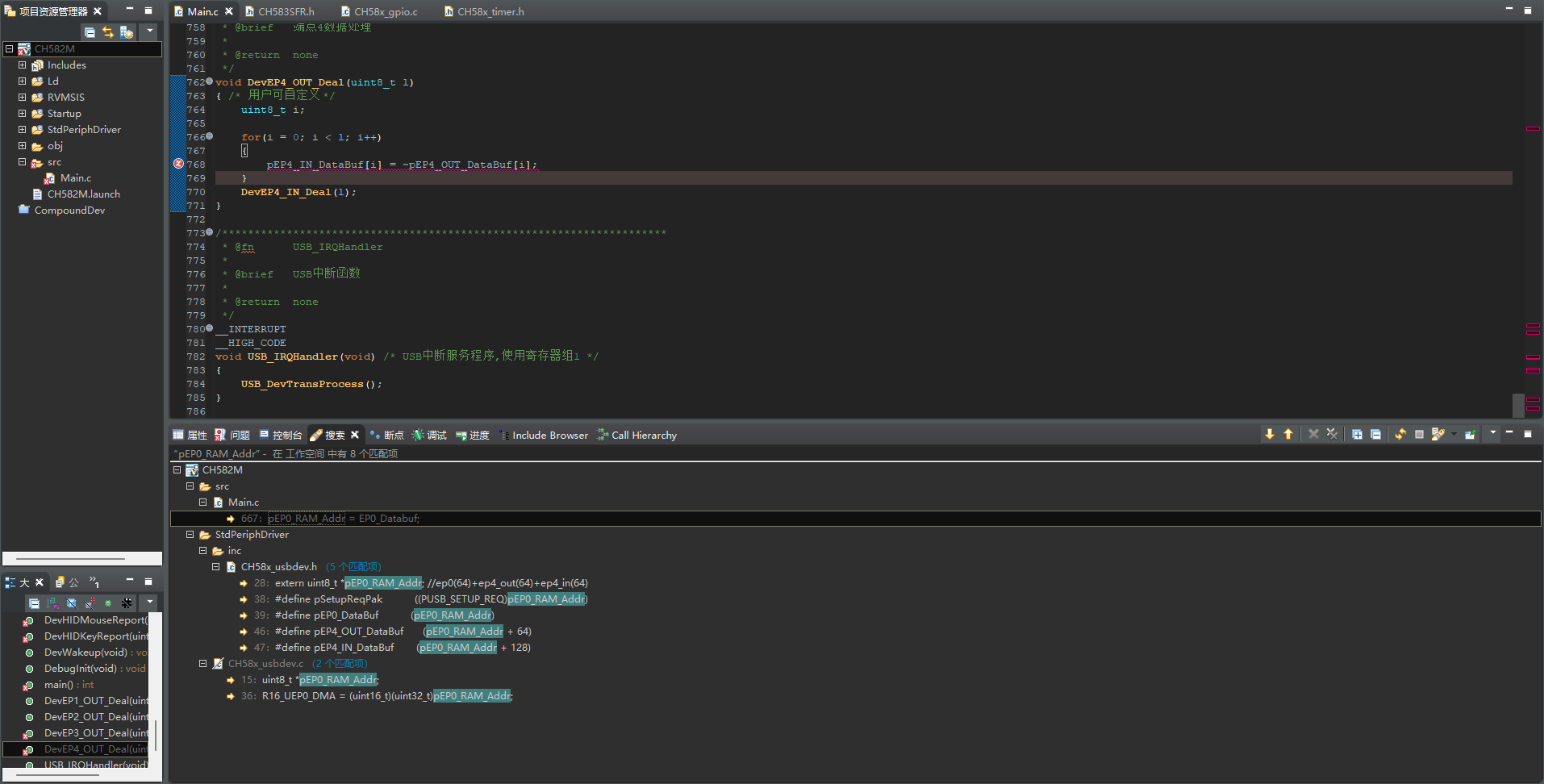Viewport: 1544px width, 784px height.
Task: Switch to CH58x_gpio.c editor tab
Action: (x=378, y=11)
